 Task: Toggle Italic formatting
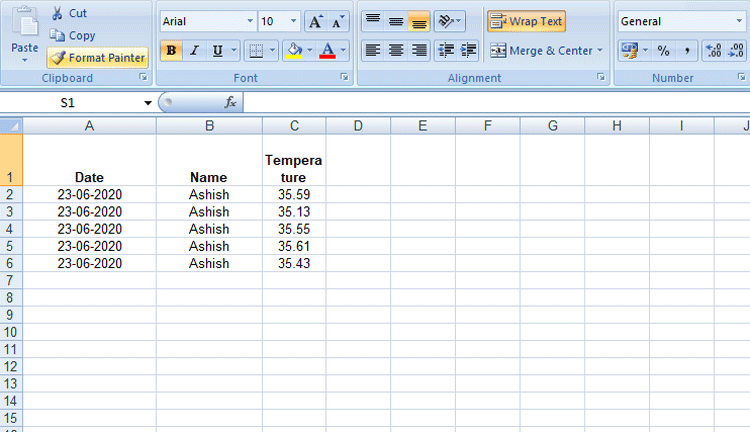(194, 50)
